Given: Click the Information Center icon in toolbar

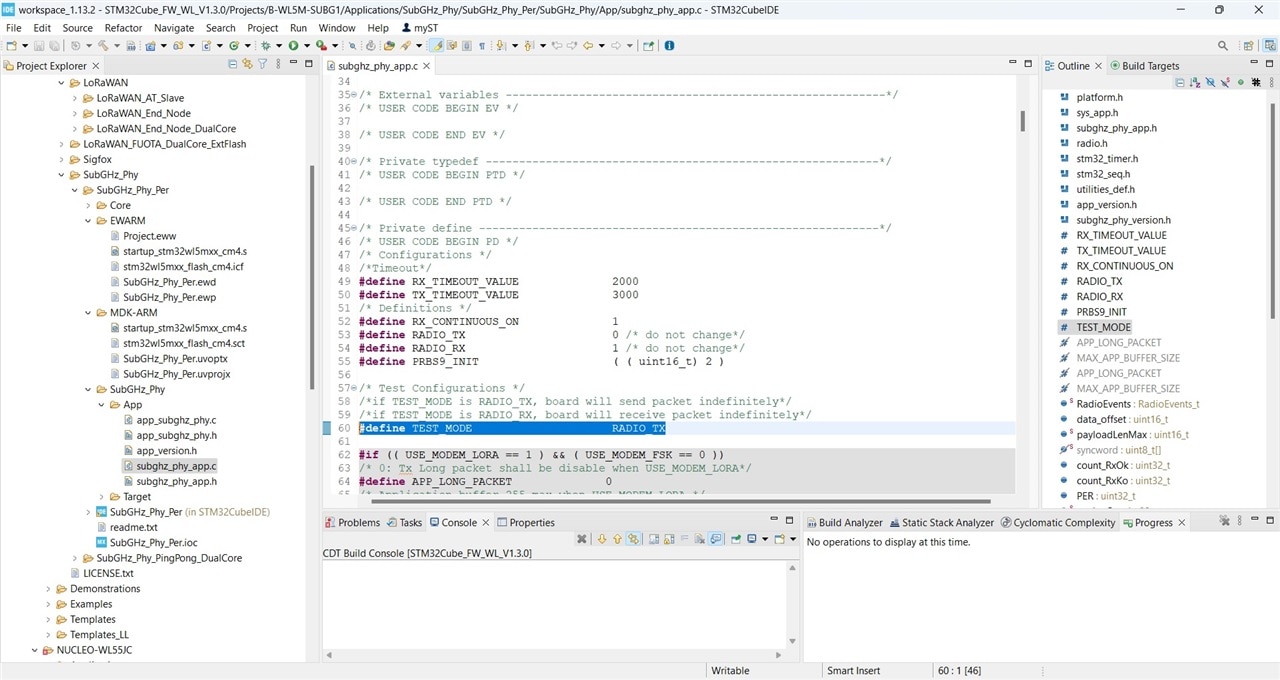Looking at the screenshot, I should click(x=669, y=46).
